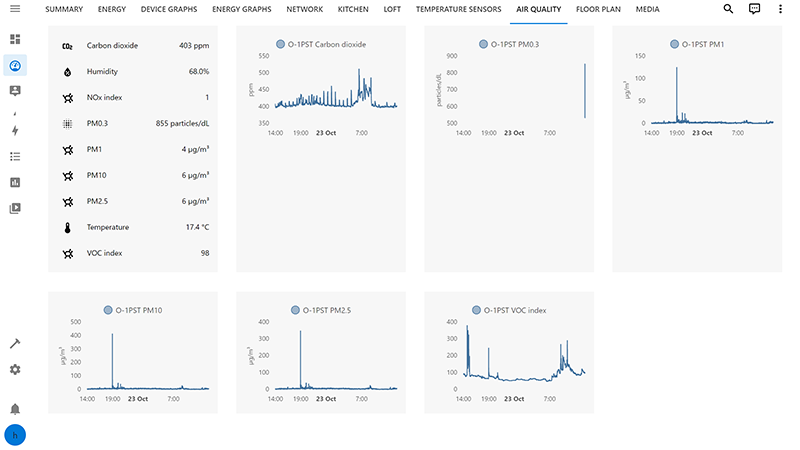Open Humidity 68.0% value
Image resolution: width=800 pixels, height=450 pixels.
tap(199, 71)
